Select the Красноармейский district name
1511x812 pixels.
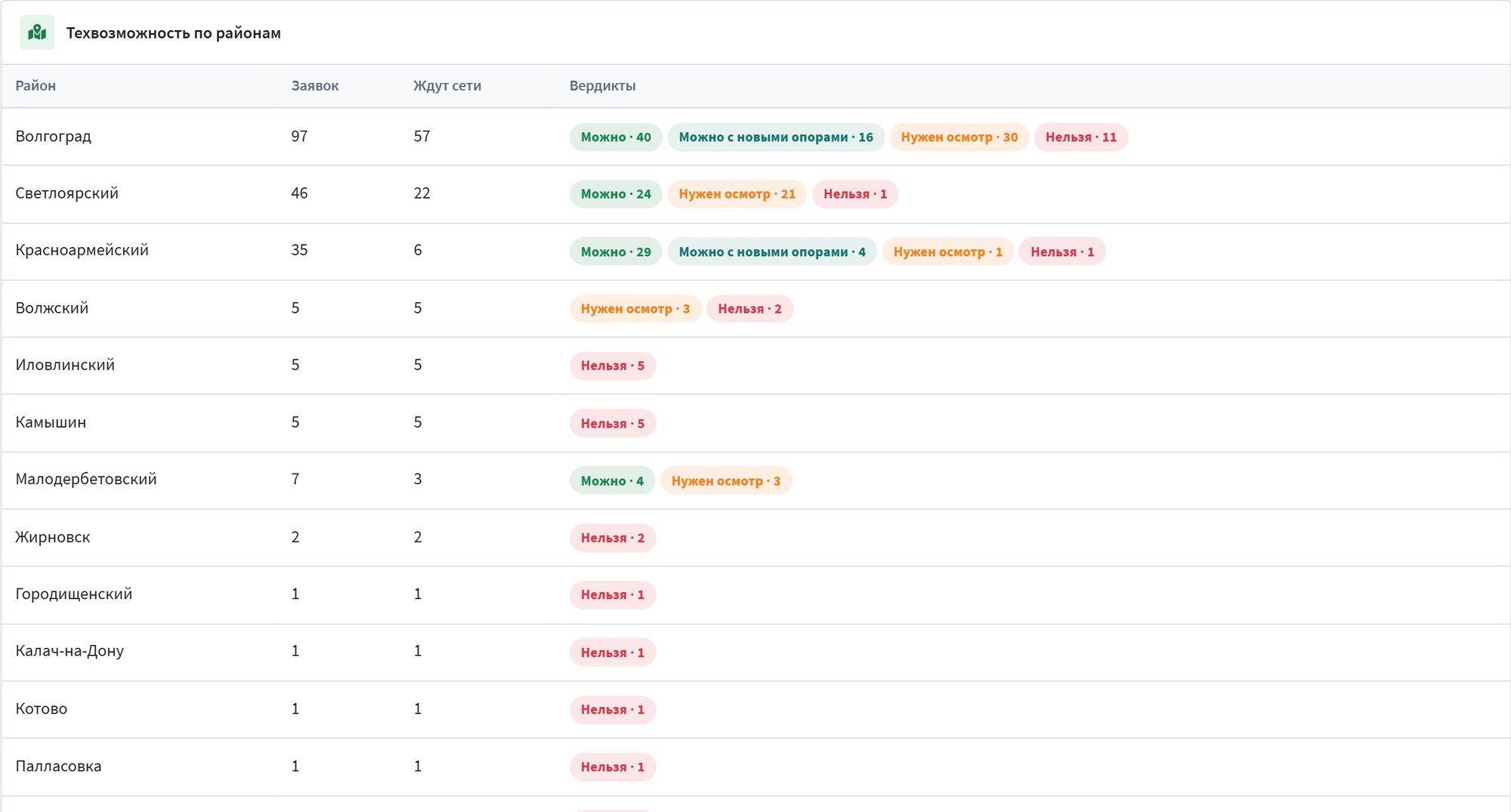pos(82,250)
